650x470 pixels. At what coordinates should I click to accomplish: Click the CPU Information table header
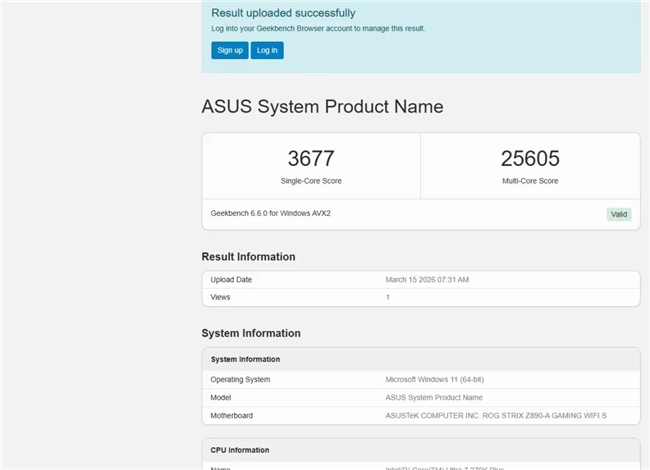(x=239, y=450)
